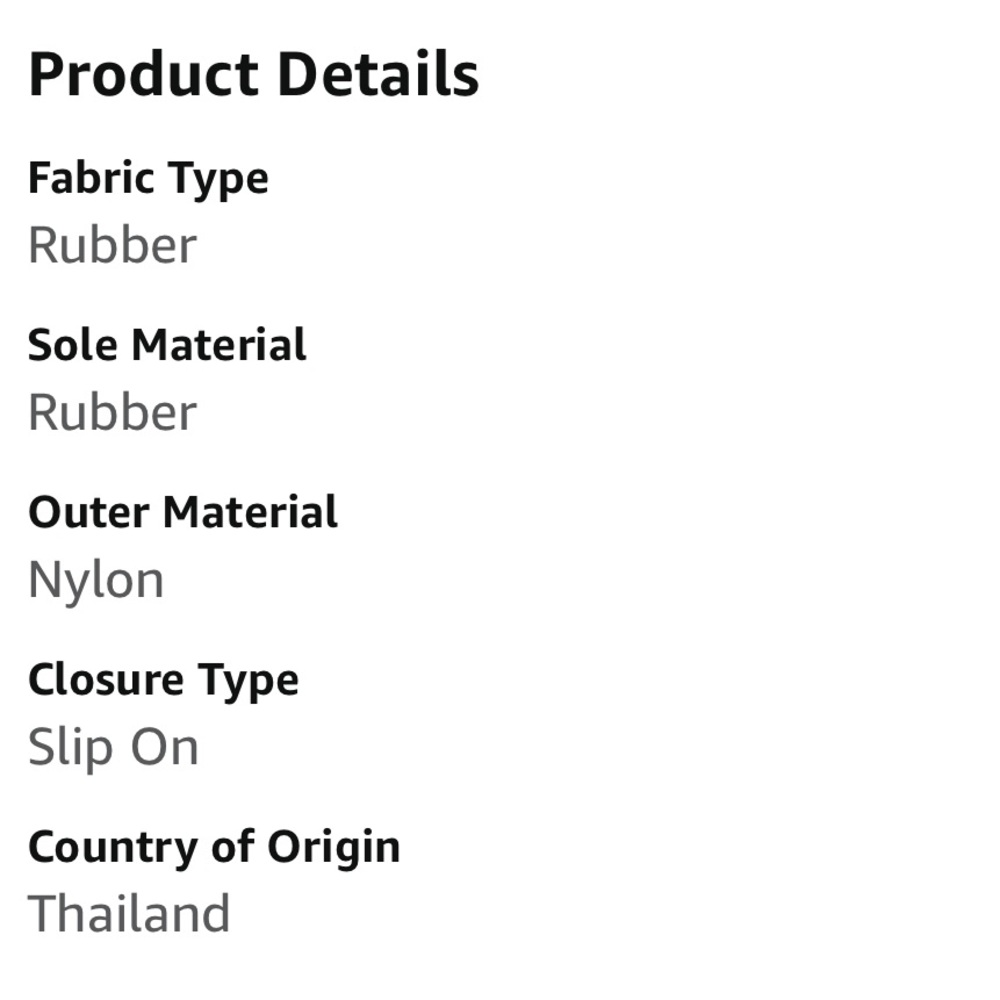1000x1000 pixels.
Task: Click the word "Type" in Closure Type label
Action: 248,682
